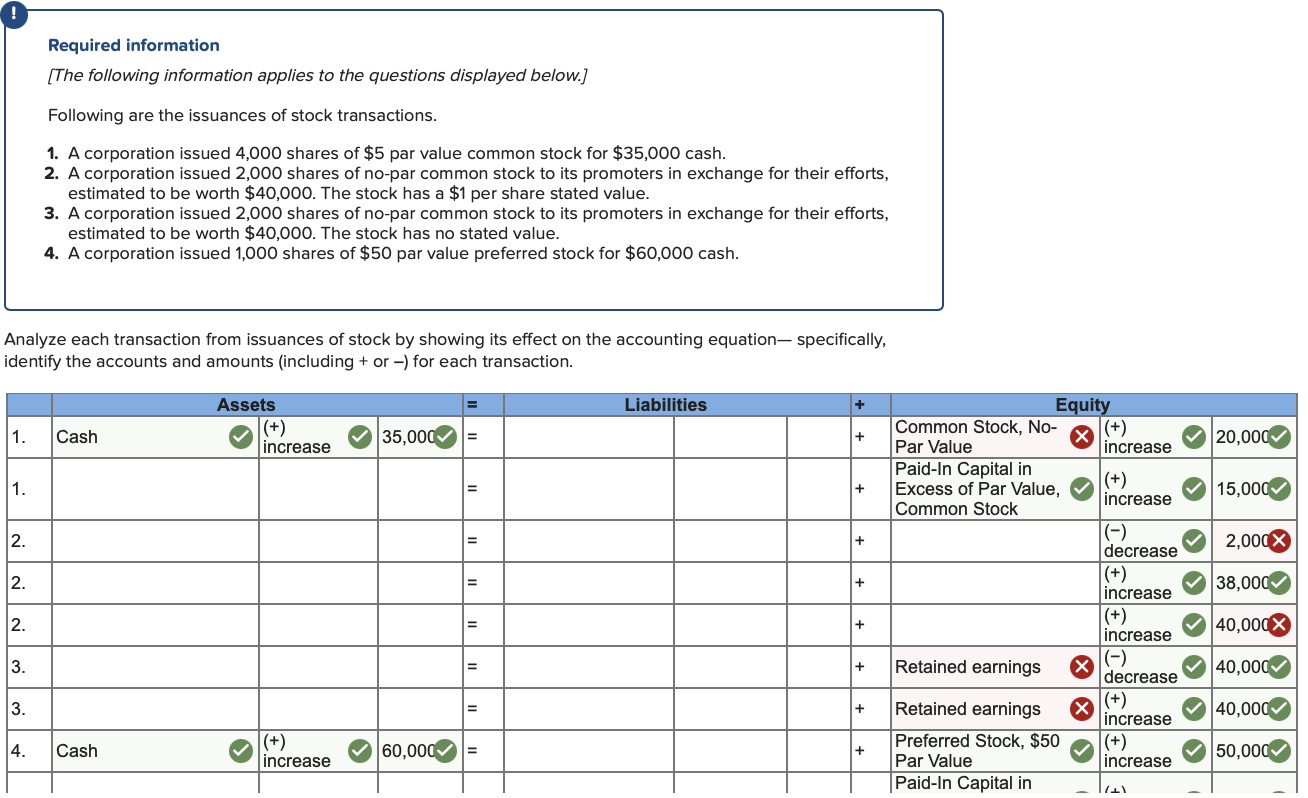Screen dimensions: 1308x798
Task: Click the exclamation alert icon at top-left
Action: coord(14,14)
